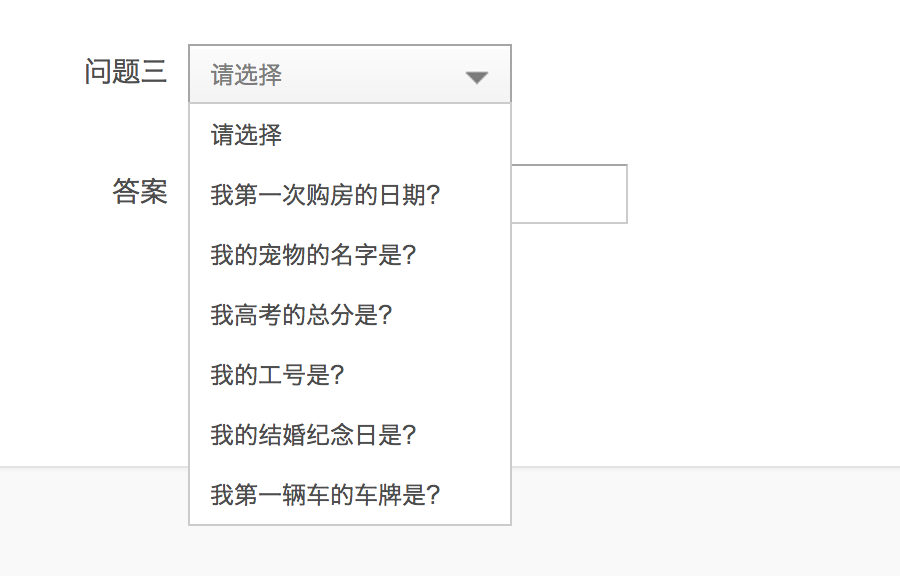Choose 我第一次购房的日期? from the list
Image resolution: width=900 pixels, height=576 pixels.
tap(325, 195)
